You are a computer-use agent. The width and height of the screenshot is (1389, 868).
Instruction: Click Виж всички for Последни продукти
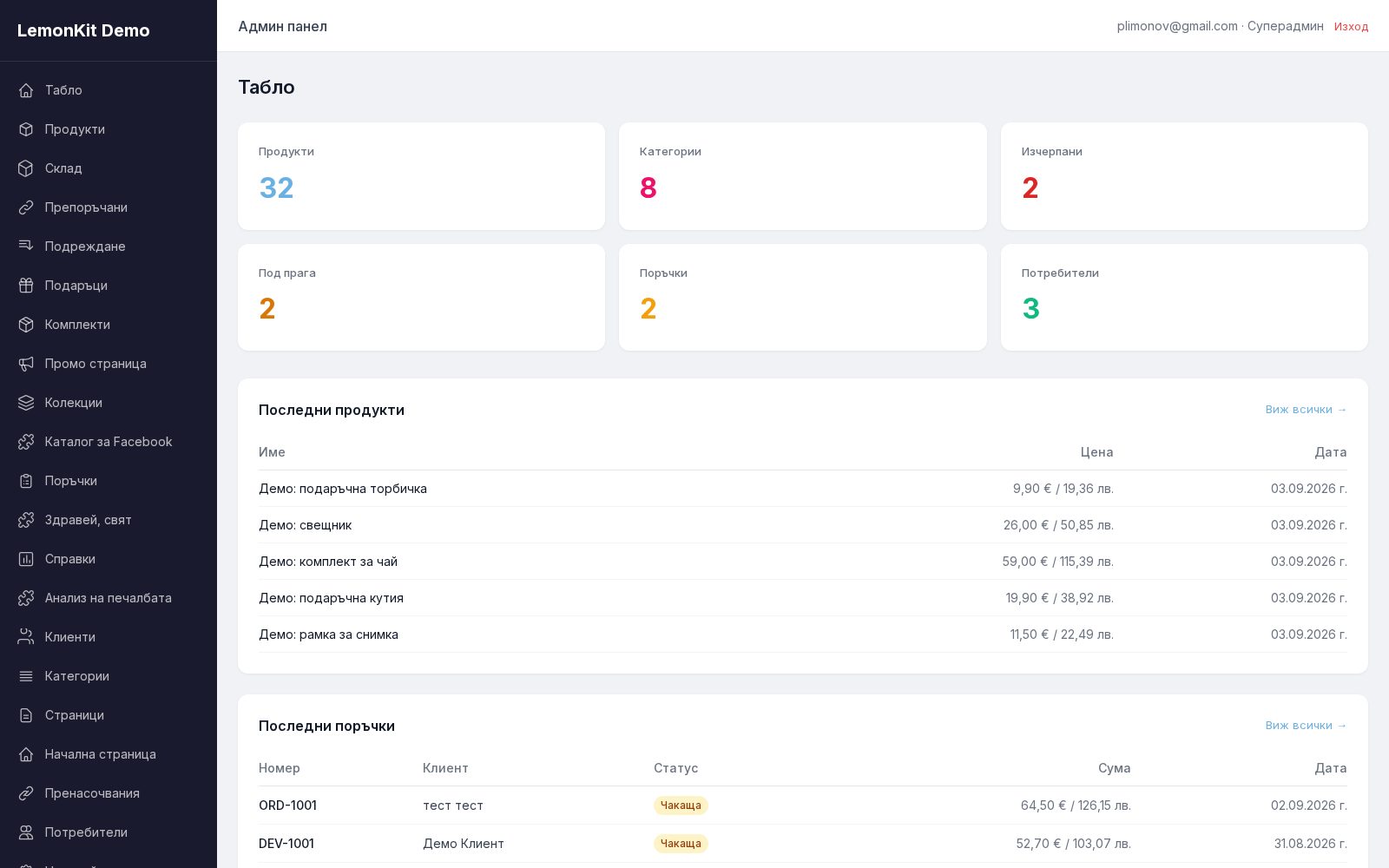click(1306, 410)
